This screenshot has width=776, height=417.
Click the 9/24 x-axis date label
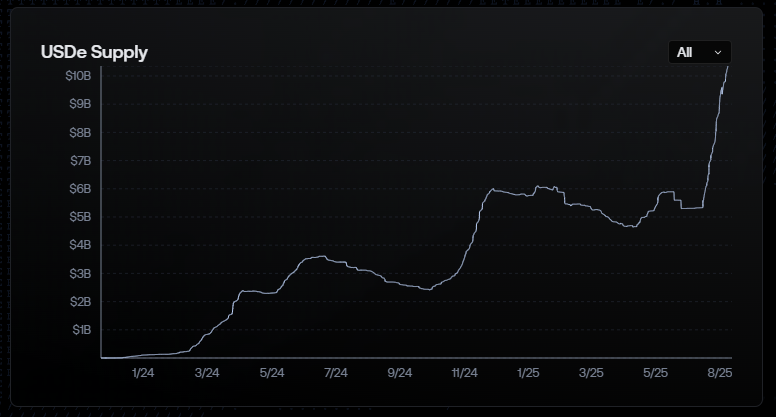coord(399,373)
